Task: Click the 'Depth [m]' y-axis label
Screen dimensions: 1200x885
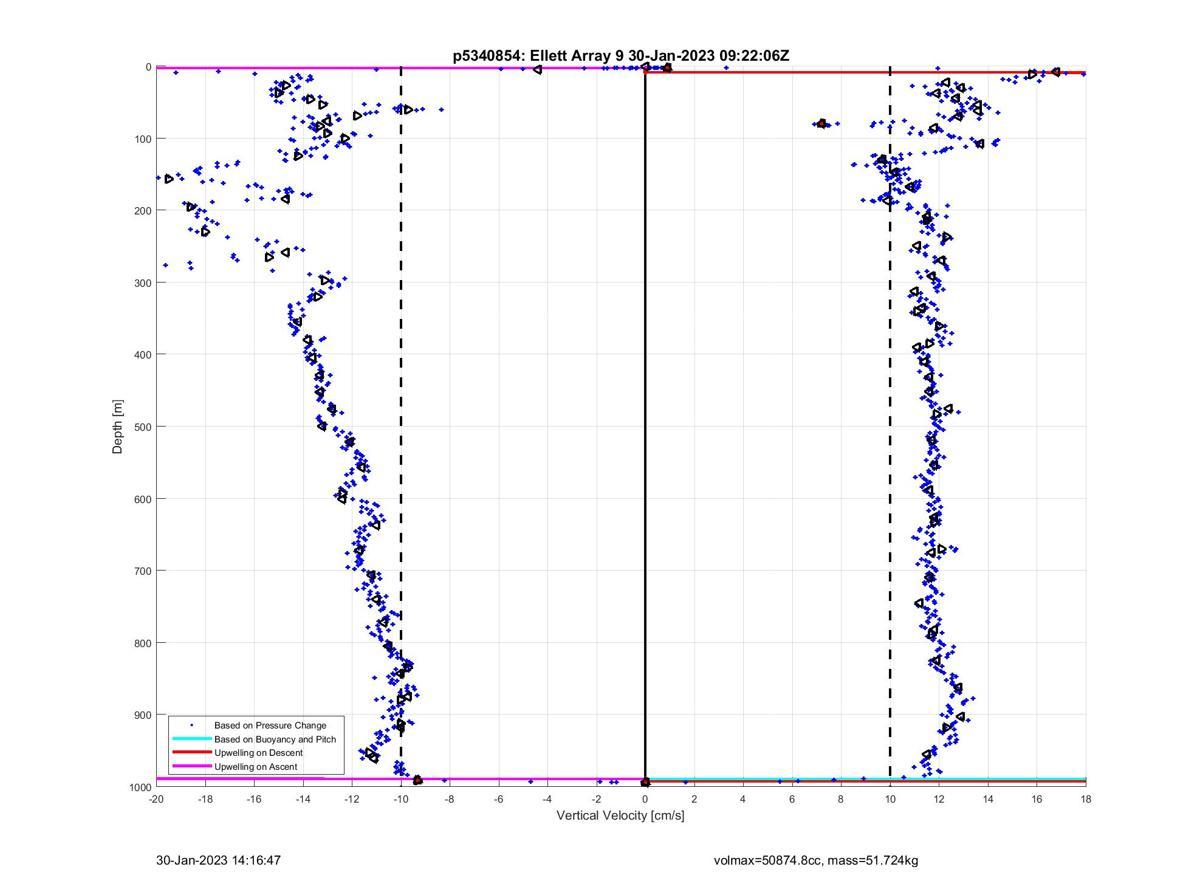Action: (x=118, y=427)
